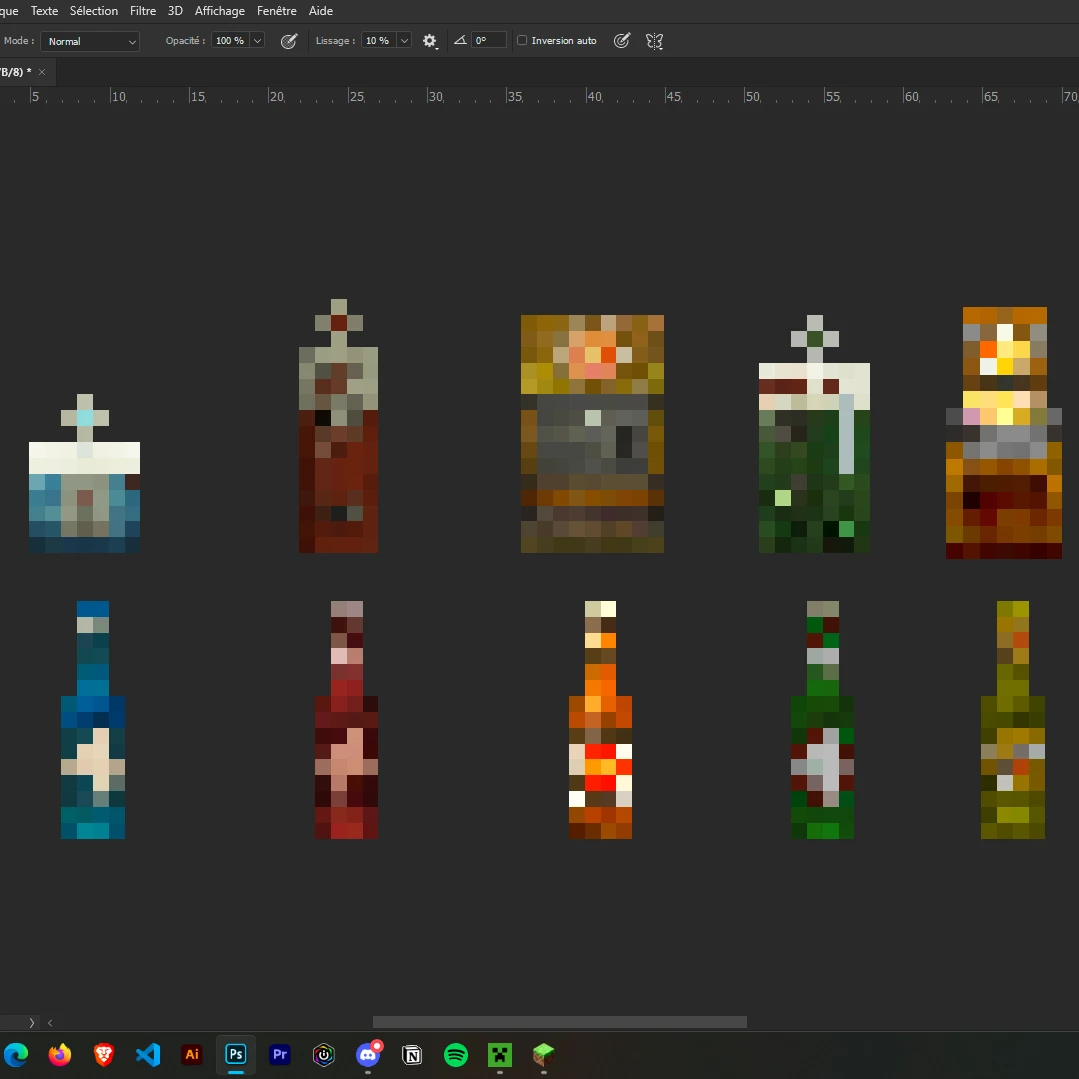Viewport: 1079px width, 1079px height.
Task: Click the orange potion bottle sprite
Action: (600, 720)
